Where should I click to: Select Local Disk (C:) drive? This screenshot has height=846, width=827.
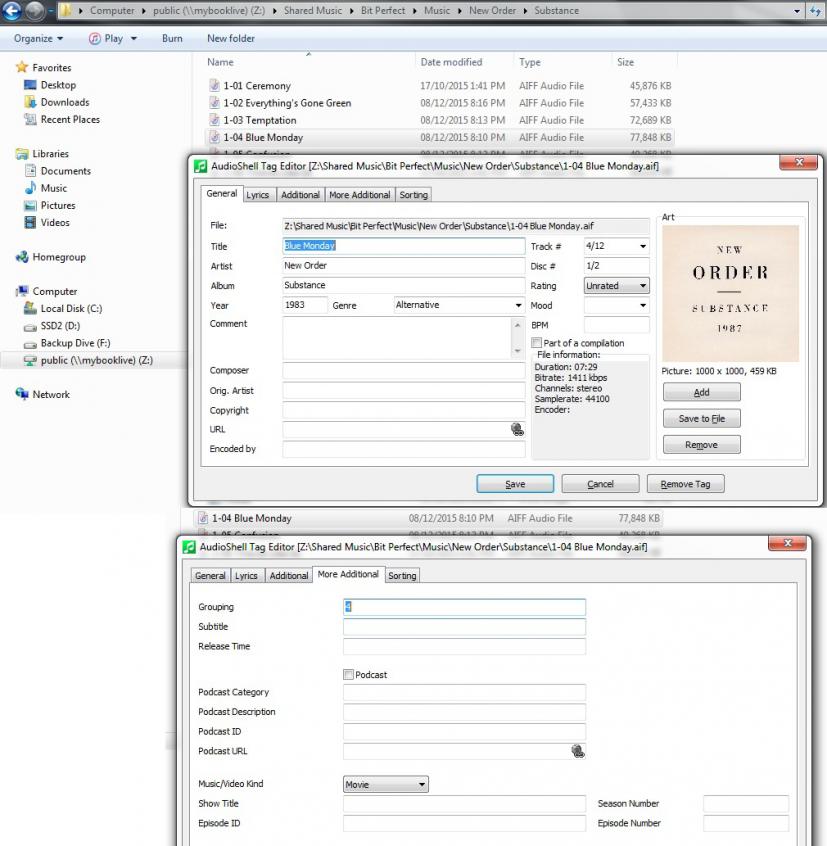coord(70,309)
